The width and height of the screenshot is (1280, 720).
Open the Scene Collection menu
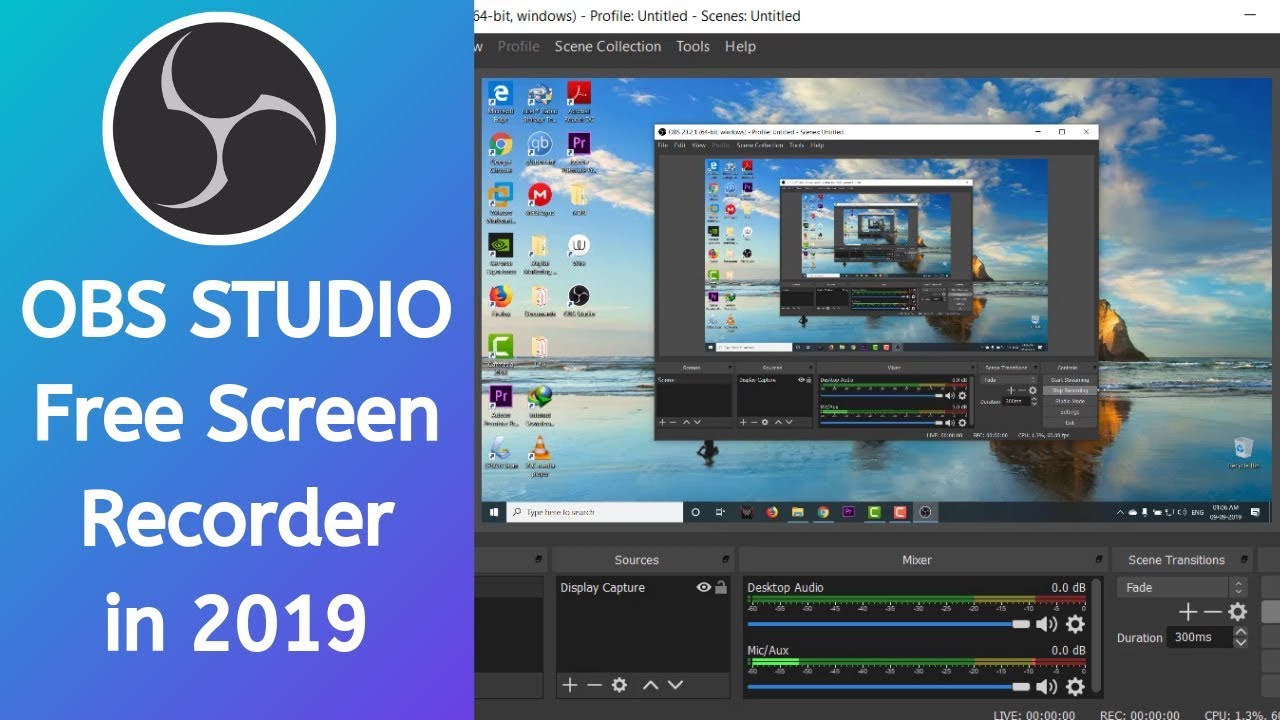tap(608, 46)
